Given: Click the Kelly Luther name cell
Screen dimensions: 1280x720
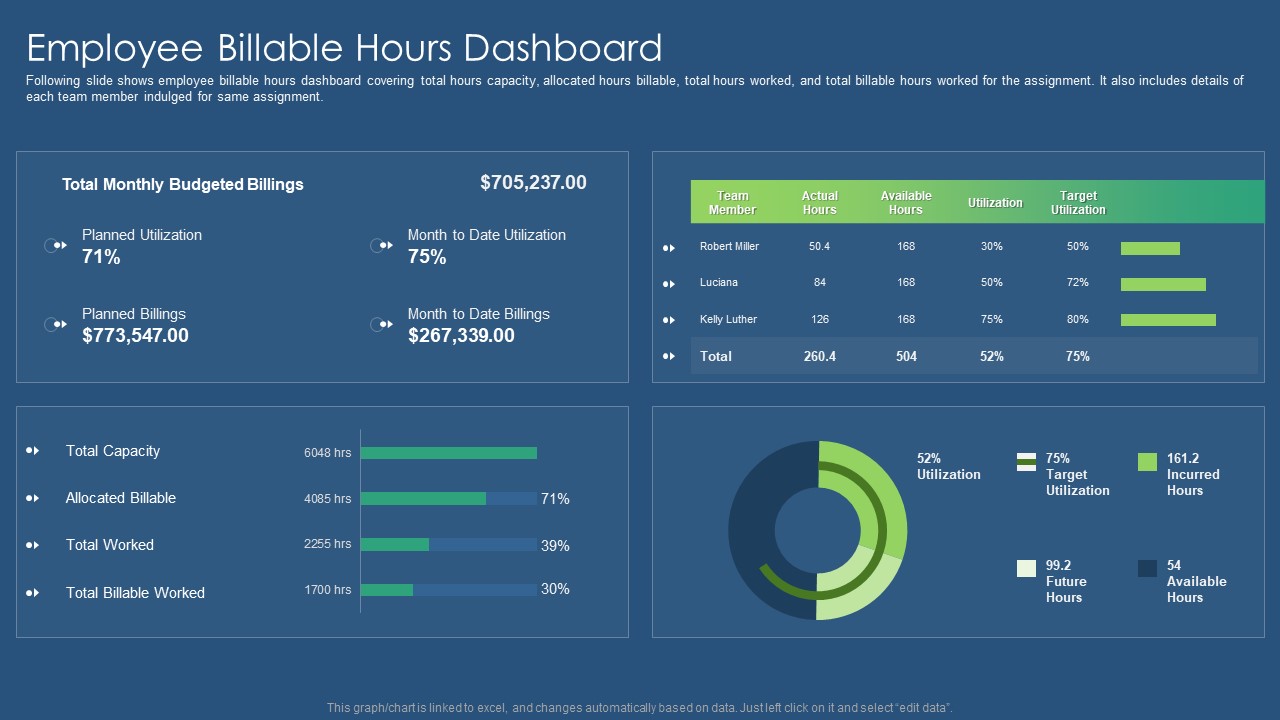Looking at the screenshot, I should tap(728, 320).
